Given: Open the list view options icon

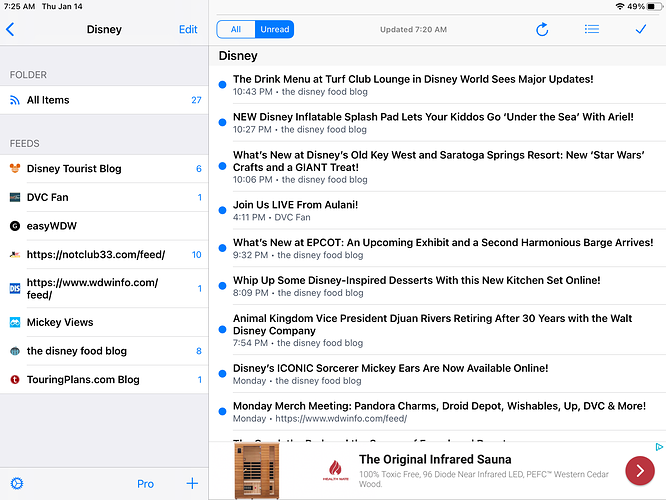Looking at the screenshot, I should point(592,29).
